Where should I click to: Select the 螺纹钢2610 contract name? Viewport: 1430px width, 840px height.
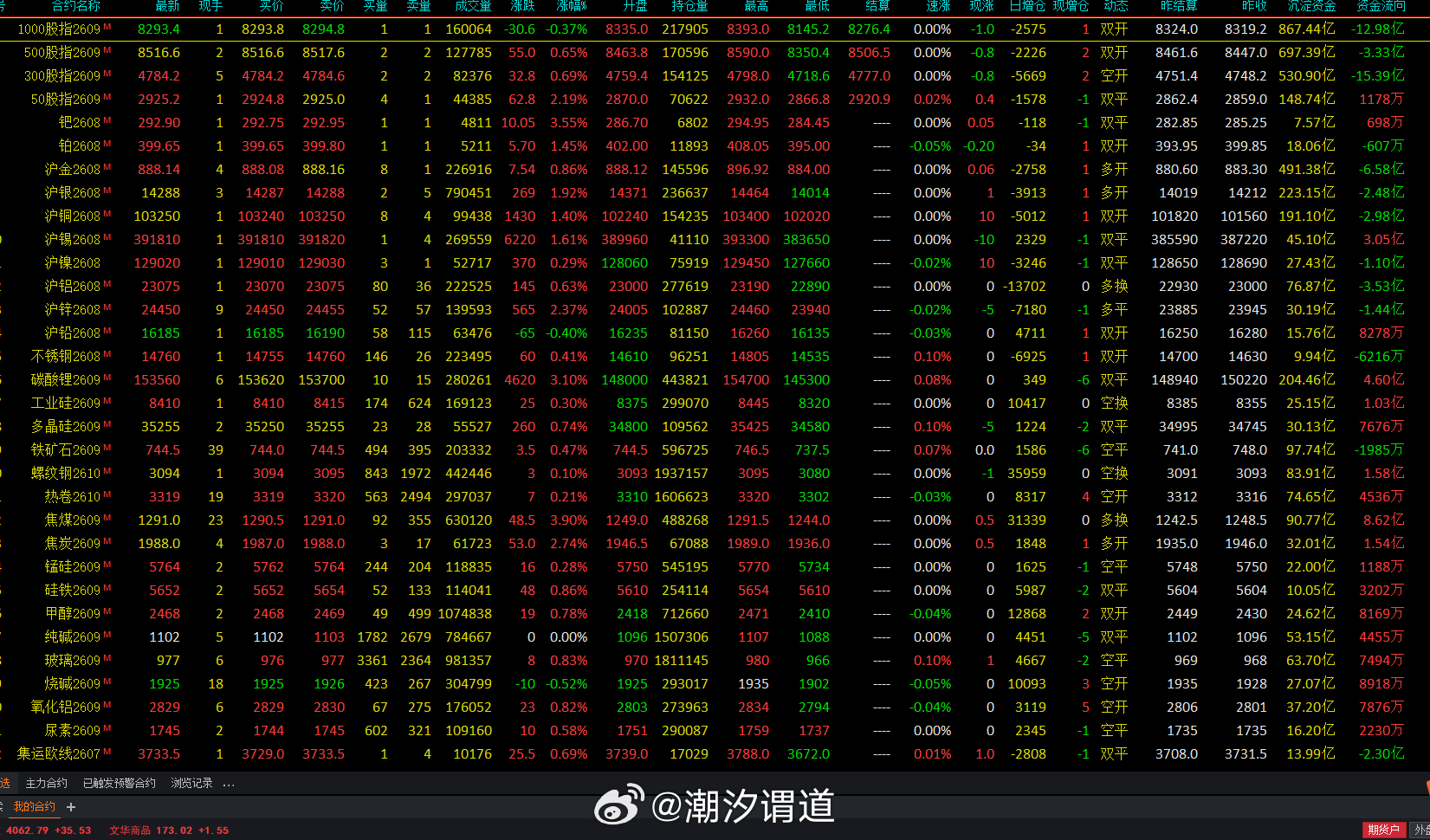pos(66,474)
